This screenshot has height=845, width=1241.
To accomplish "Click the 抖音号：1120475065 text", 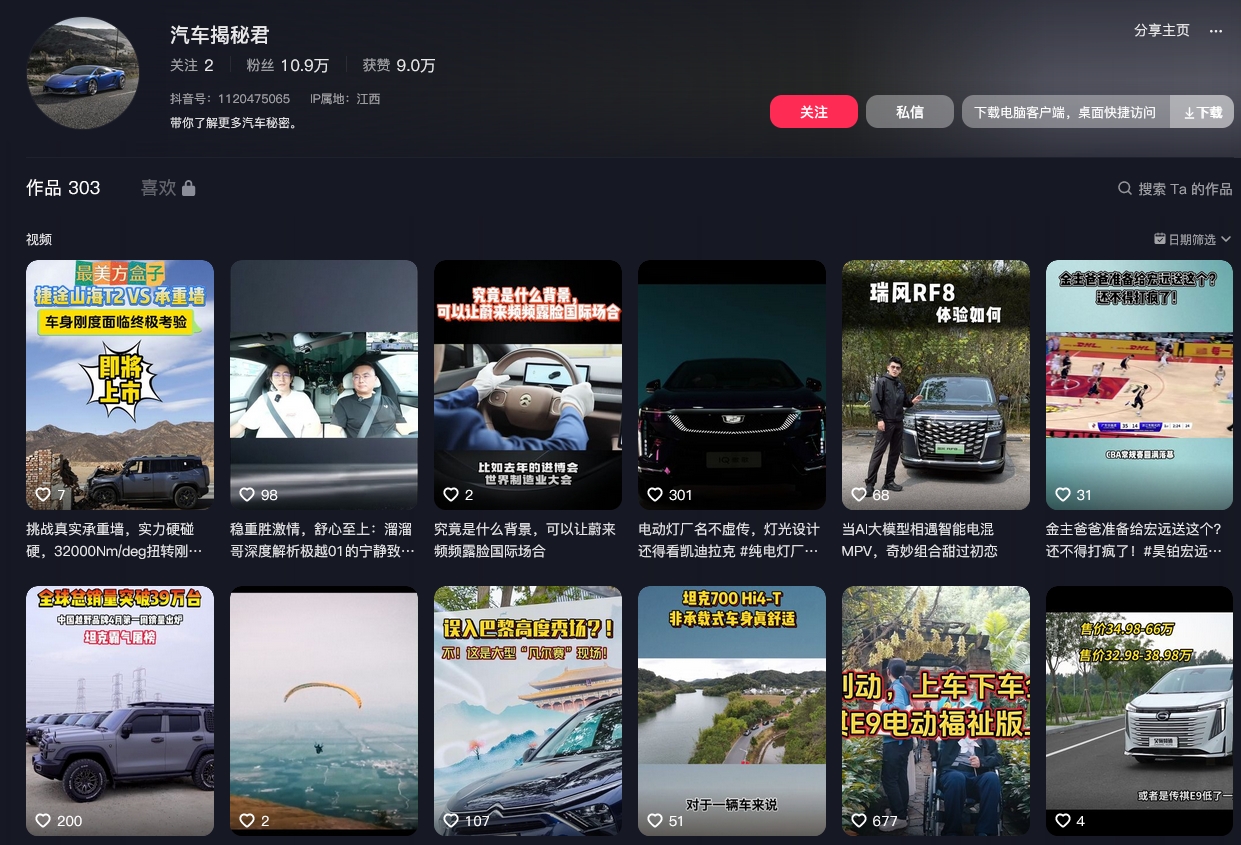I will coord(230,99).
